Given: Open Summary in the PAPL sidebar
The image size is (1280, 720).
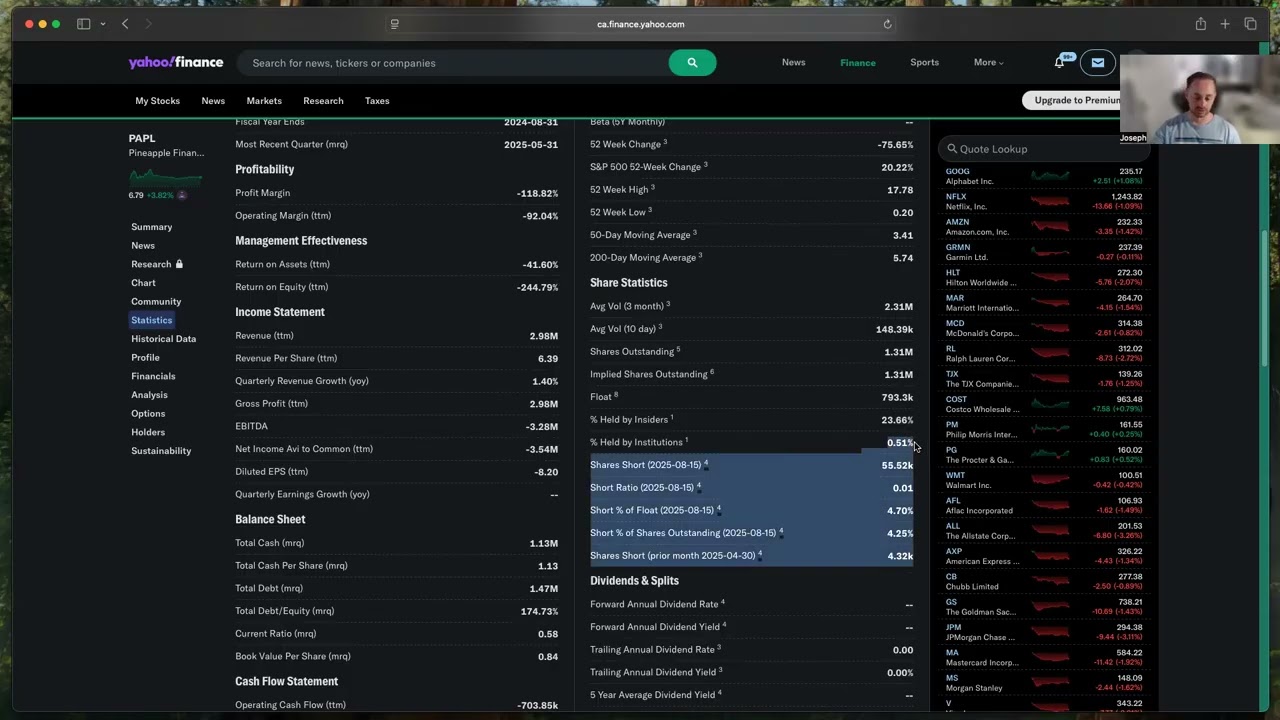Looking at the screenshot, I should tap(151, 227).
